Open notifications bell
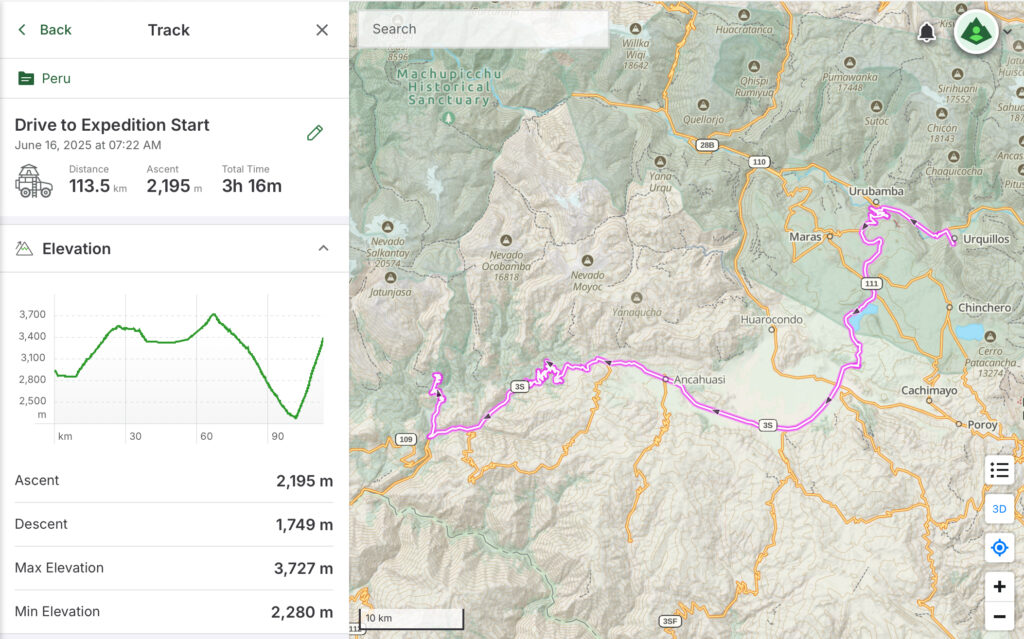 [x=927, y=32]
